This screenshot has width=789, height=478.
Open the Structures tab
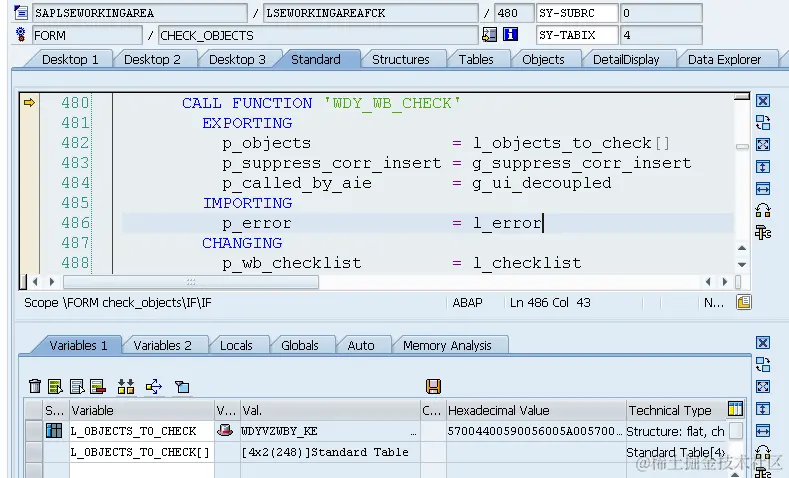coord(401,59)
